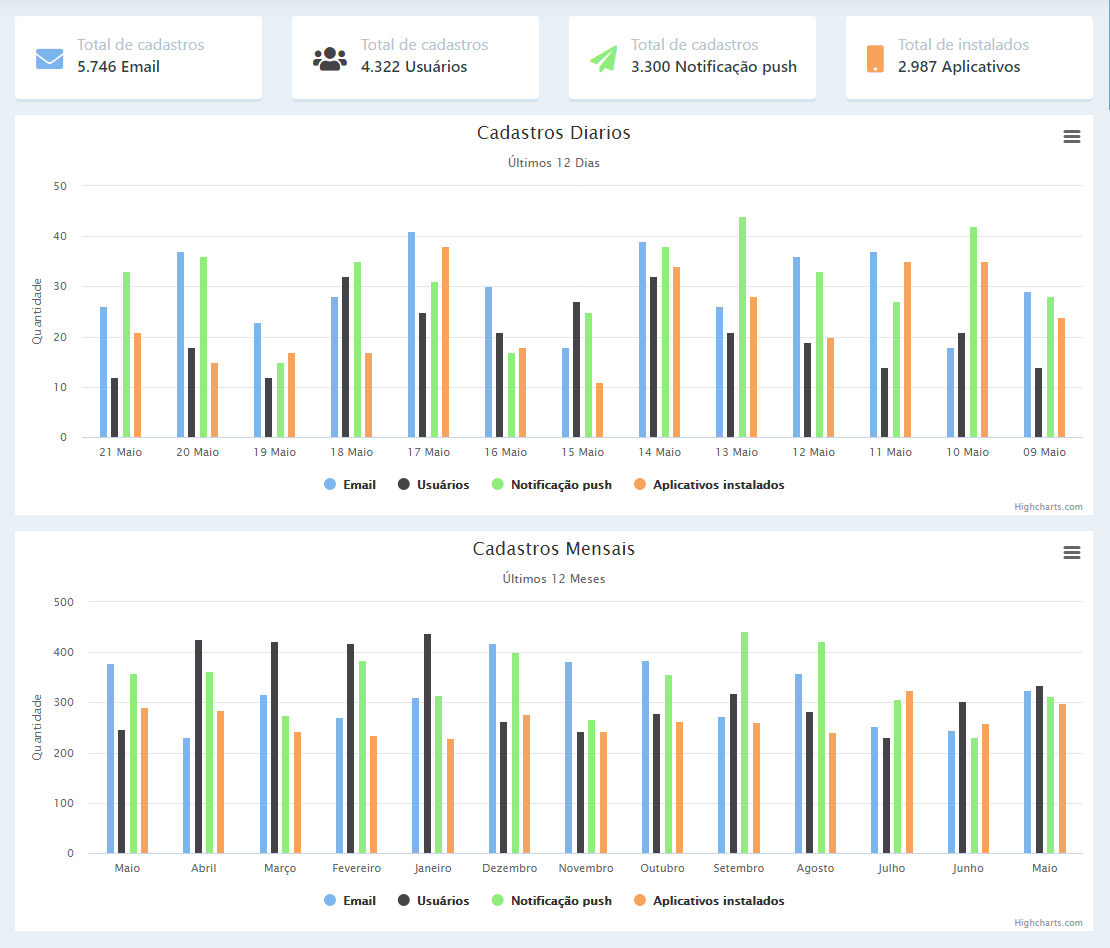Click the orange mobile phone Aplicativos icon
This screenshot has height=948, width=1110.
(875, 59)
